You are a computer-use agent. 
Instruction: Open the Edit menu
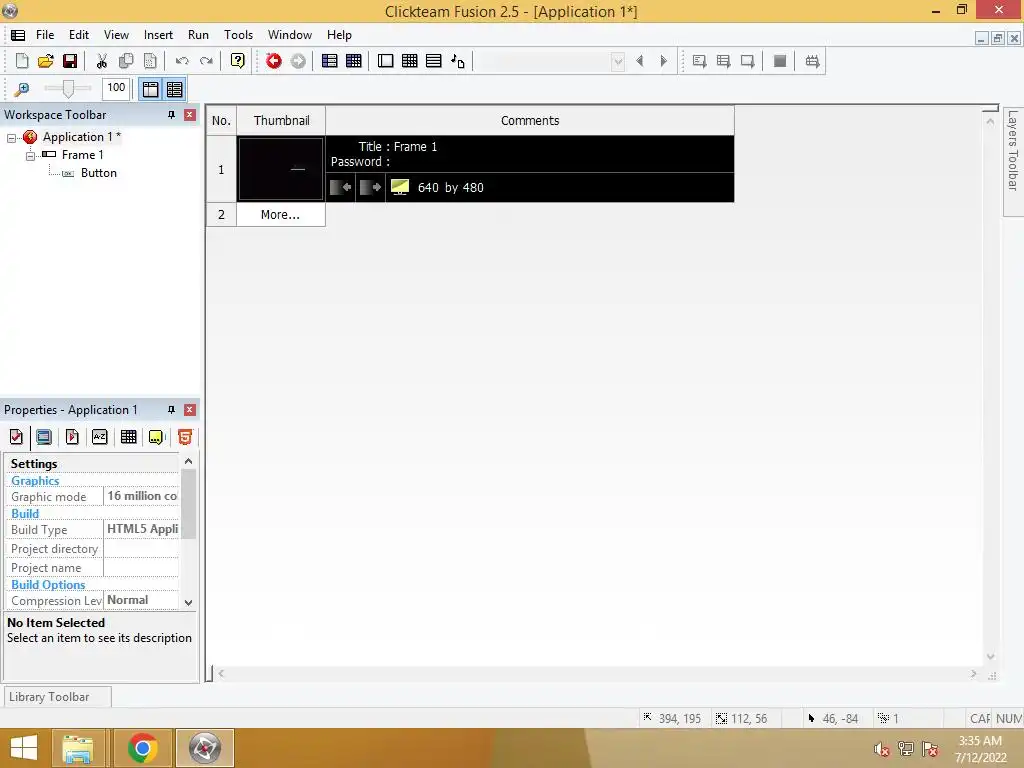pyautogui.click(x=79, y=35)
